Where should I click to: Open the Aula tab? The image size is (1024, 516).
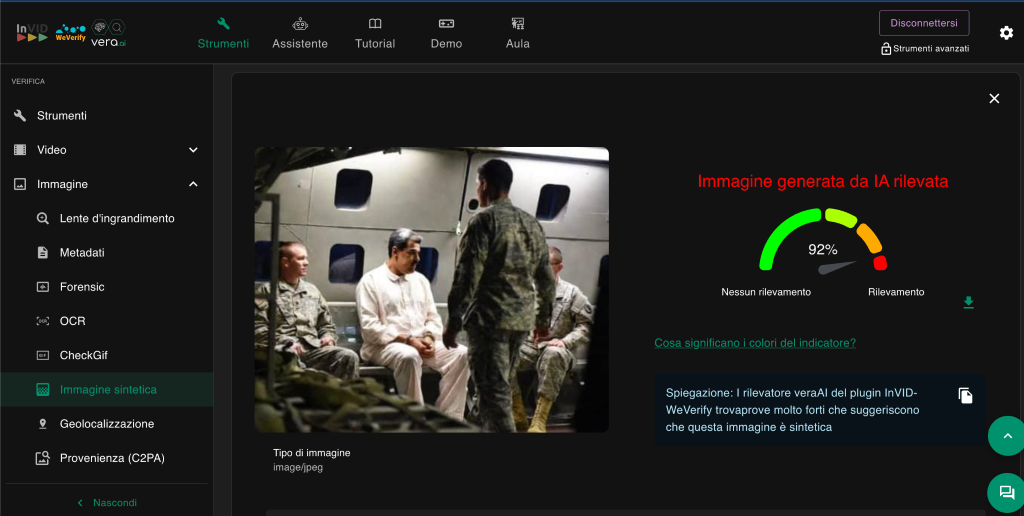point(518,33)
